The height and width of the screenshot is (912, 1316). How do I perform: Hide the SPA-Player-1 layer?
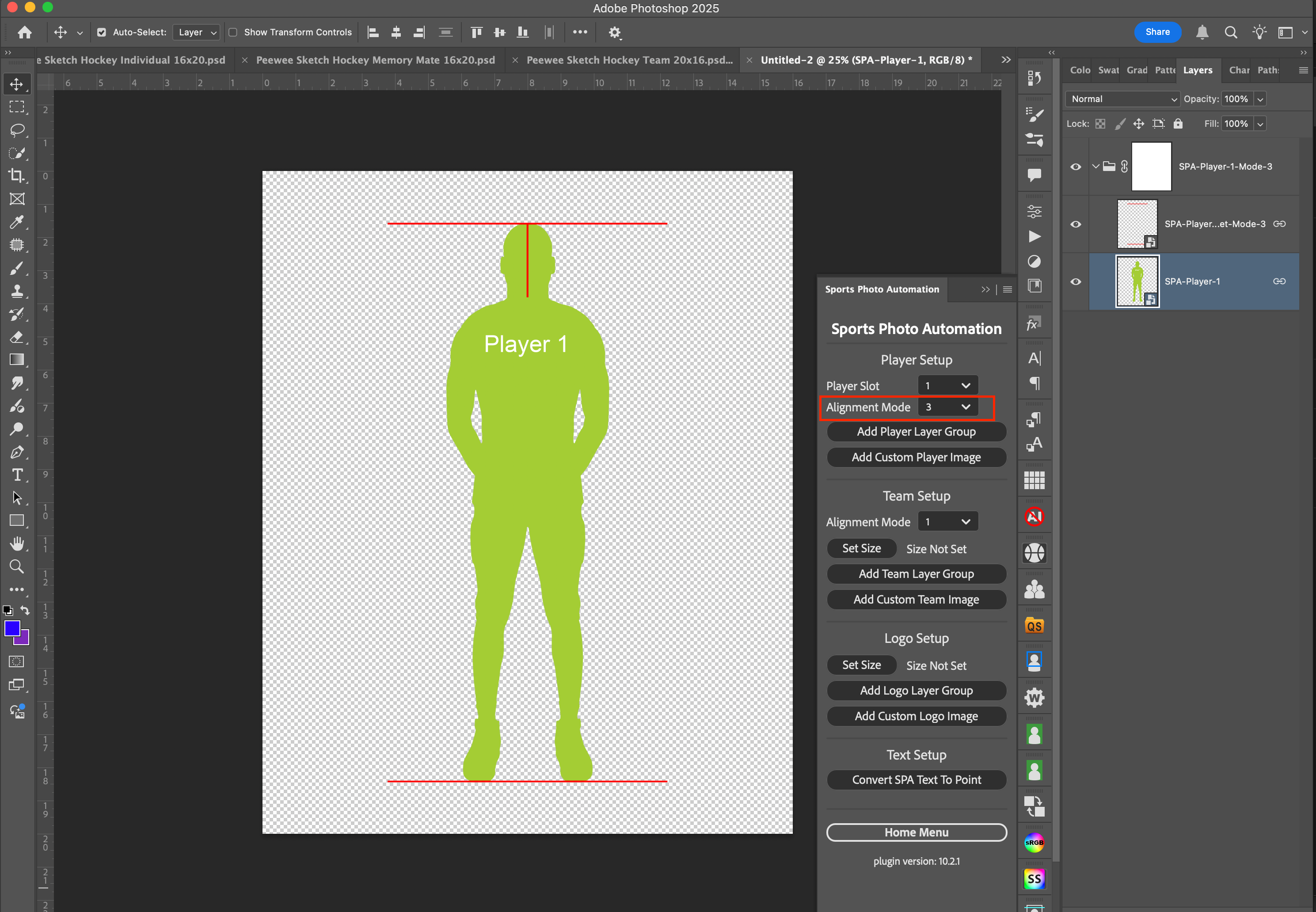coord(1076,282)
